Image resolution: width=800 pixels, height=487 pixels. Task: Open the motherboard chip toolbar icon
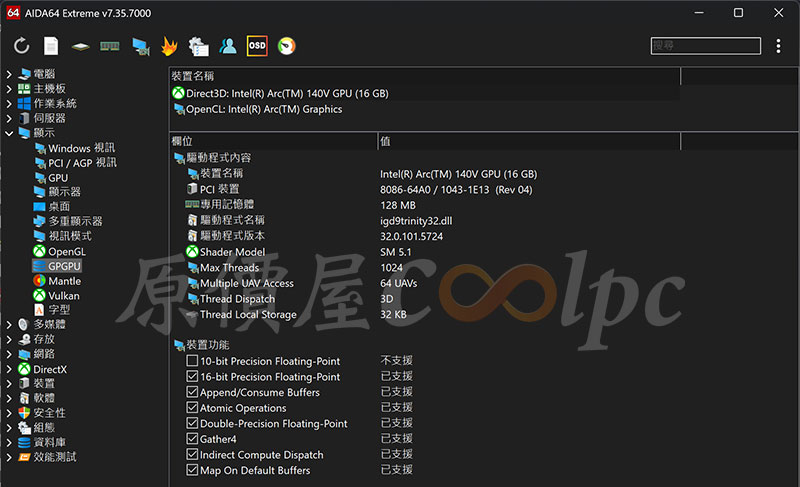[81, 47]
